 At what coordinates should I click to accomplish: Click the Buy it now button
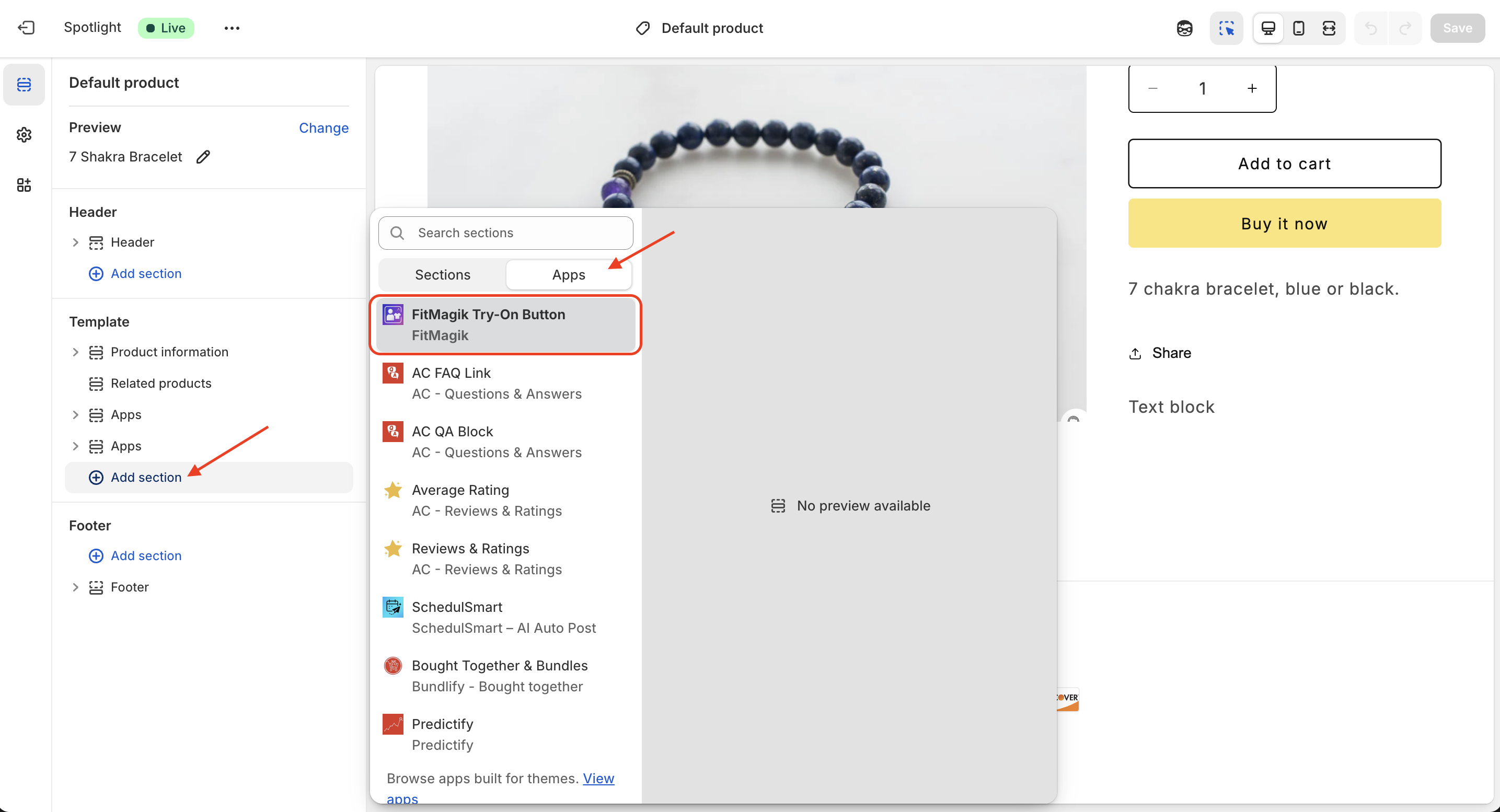(1284, 224)
